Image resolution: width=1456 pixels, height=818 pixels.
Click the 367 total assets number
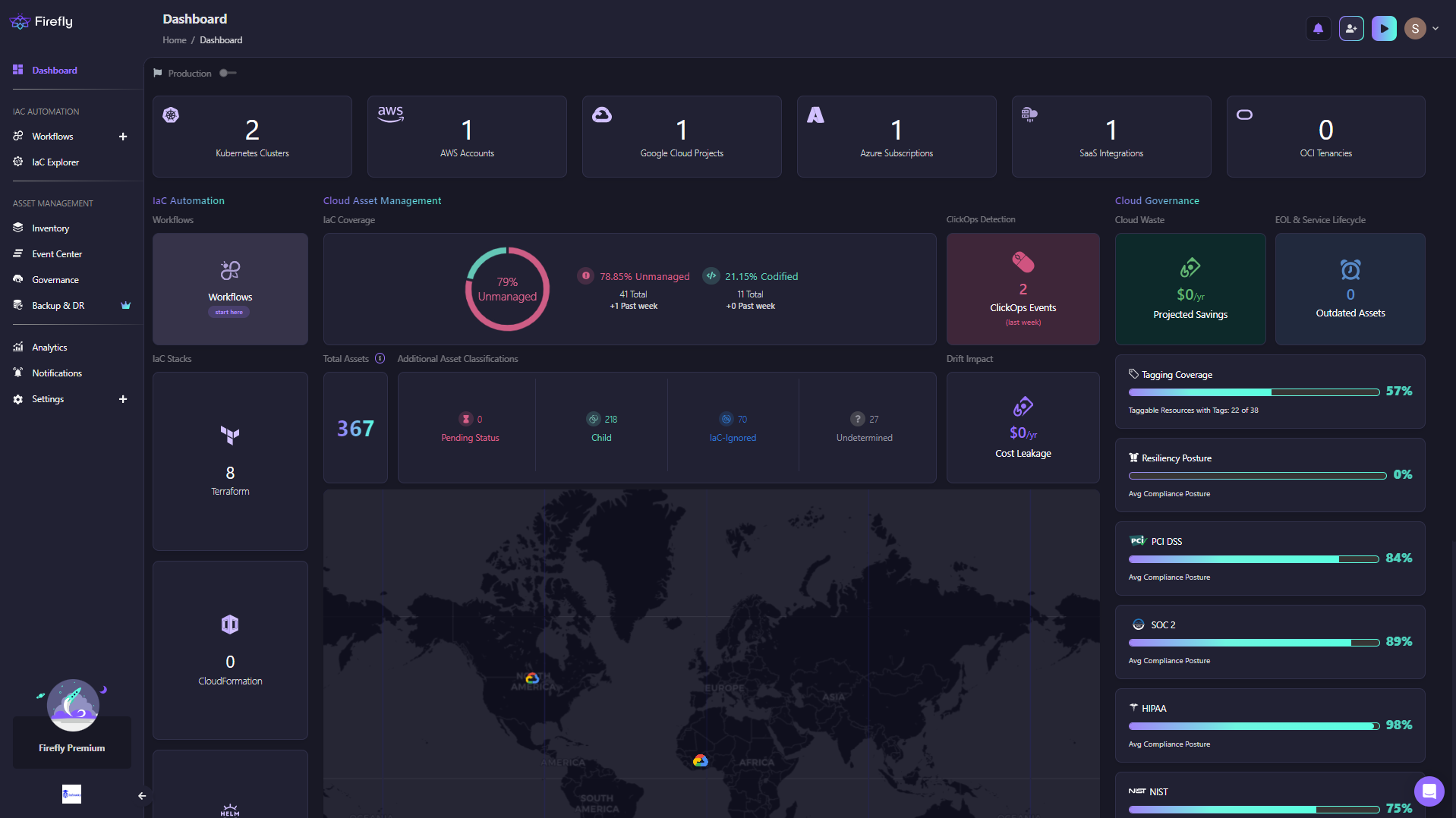click(355, 429)
